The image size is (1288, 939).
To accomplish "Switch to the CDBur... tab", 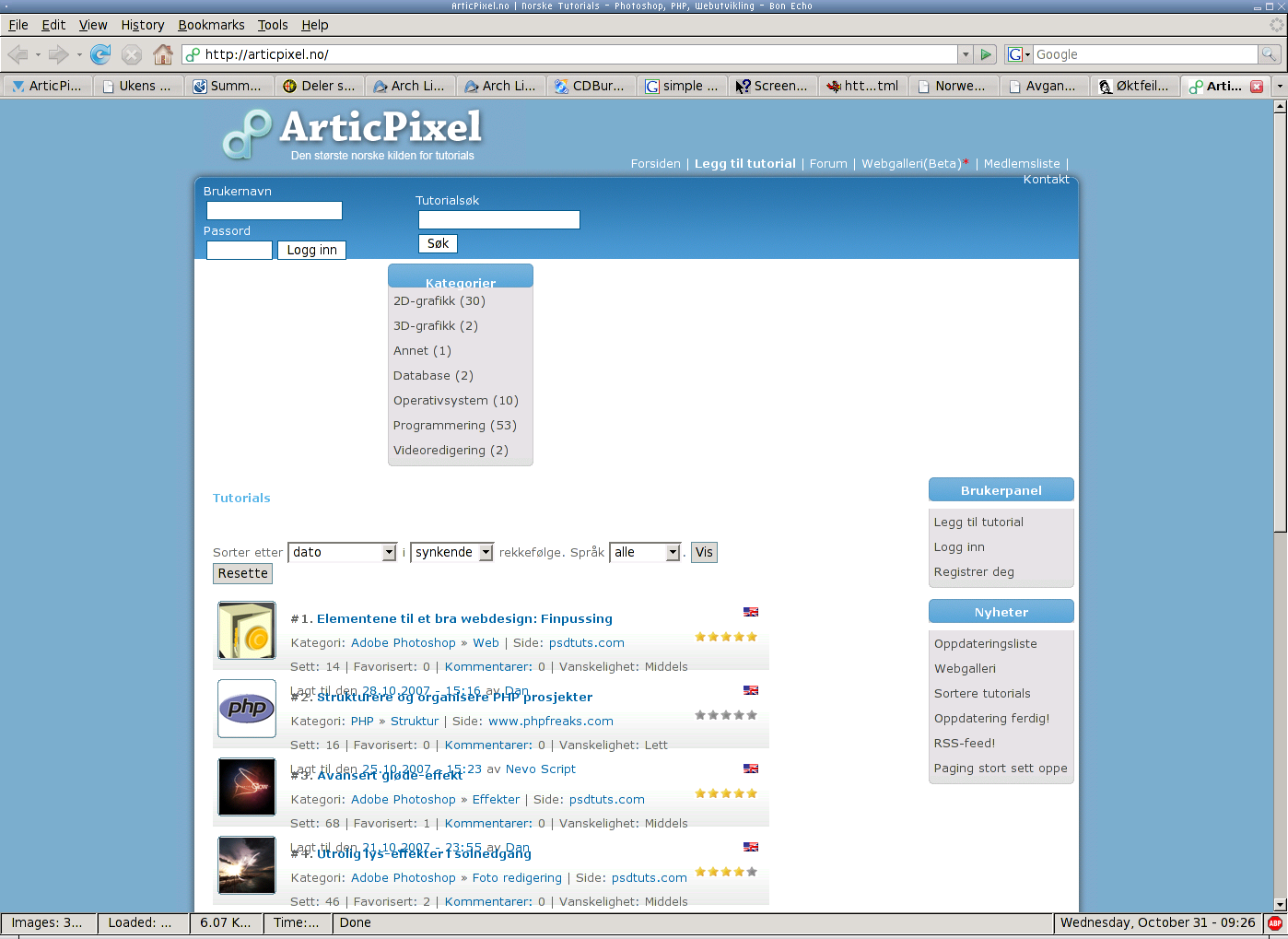I will coord(590,86).
